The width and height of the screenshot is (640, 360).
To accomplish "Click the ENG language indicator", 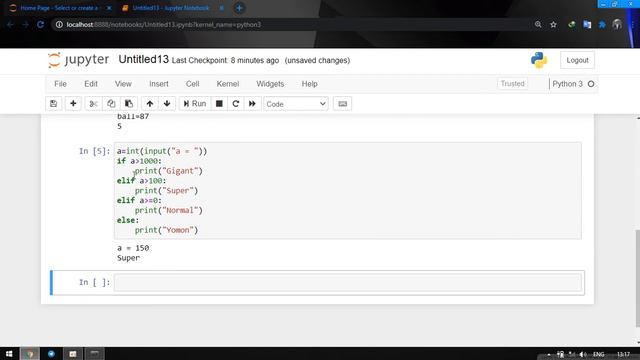I will click(598, 354).
